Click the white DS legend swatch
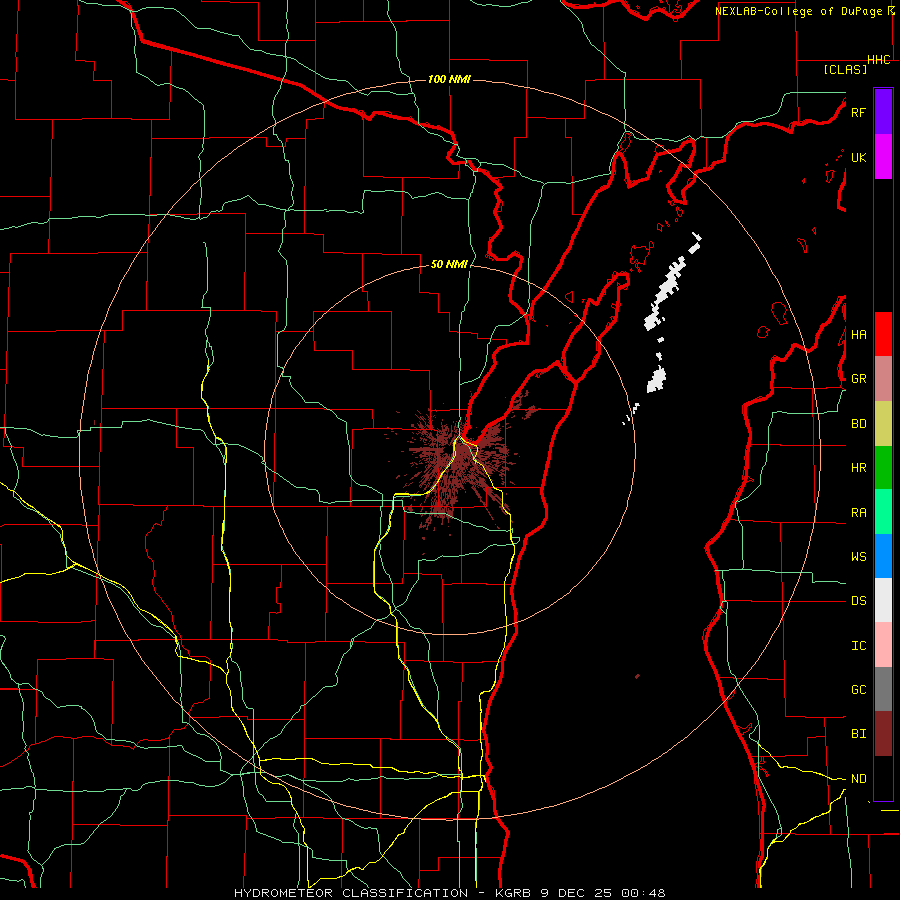This screenshot has height=900, width=900. [883, 600]
